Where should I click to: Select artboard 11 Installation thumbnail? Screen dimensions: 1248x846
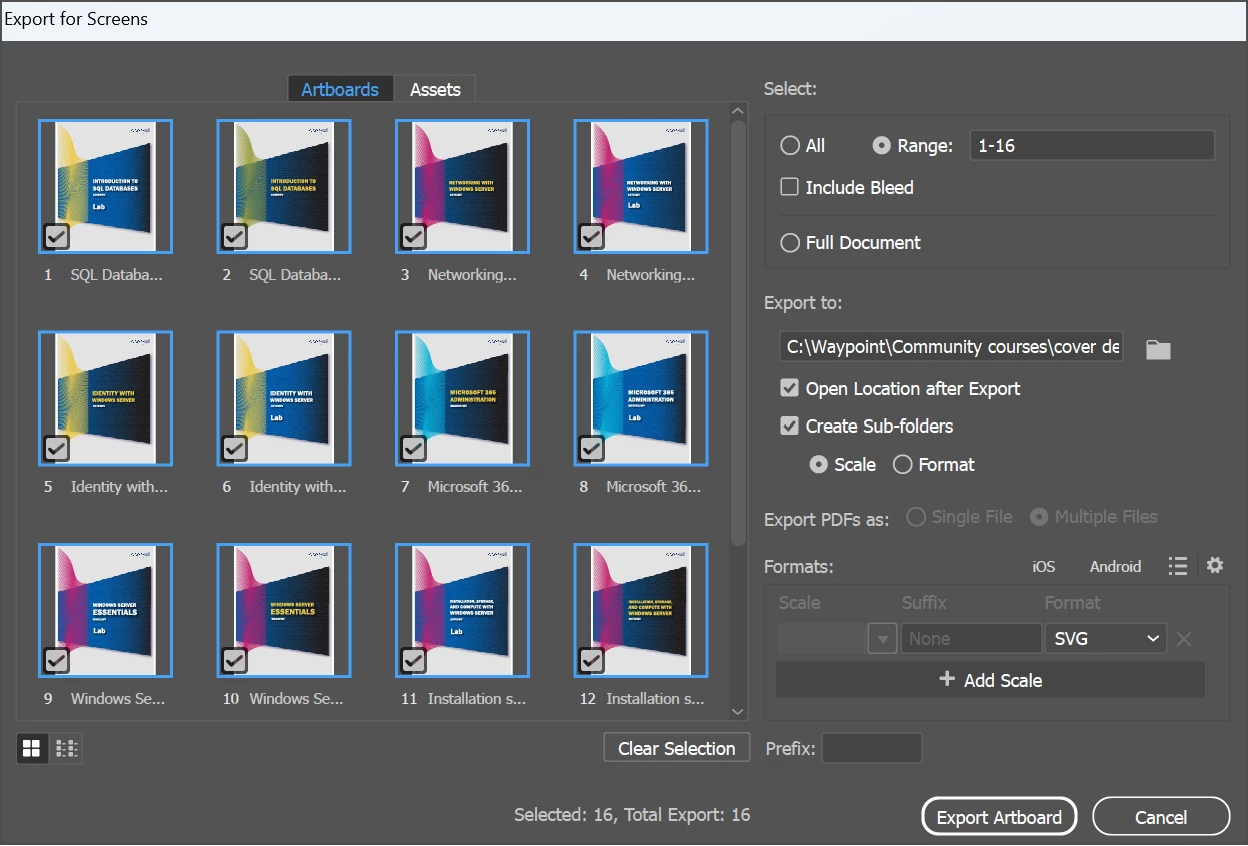pyautogui.click(x=462, y=610)
